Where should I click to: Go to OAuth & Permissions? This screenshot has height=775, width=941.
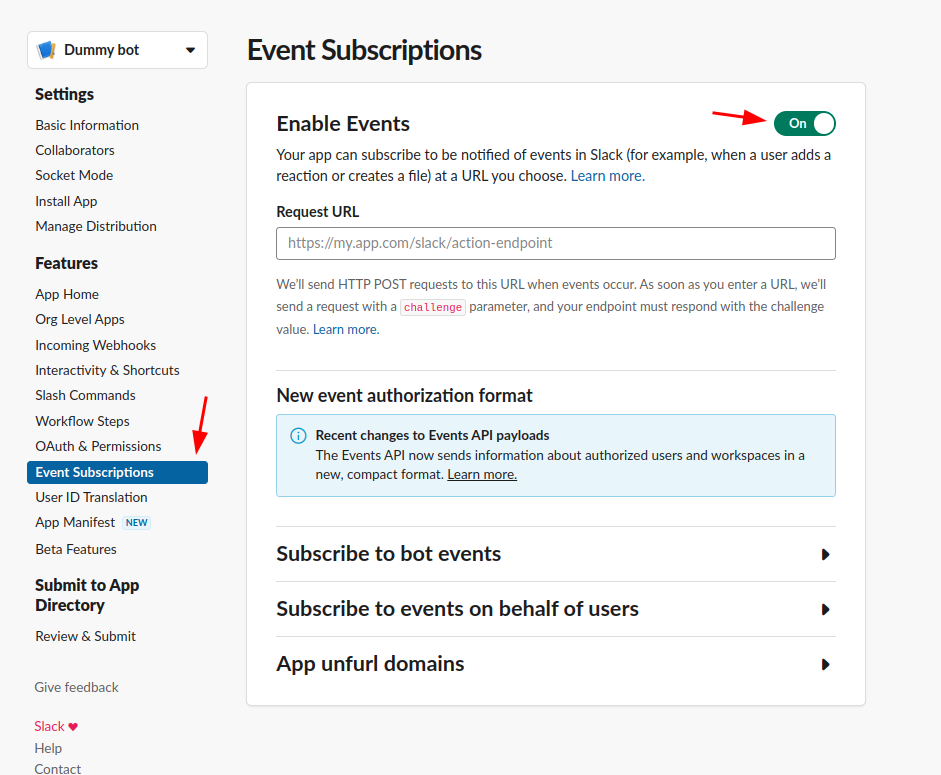(x=98, y=446)
